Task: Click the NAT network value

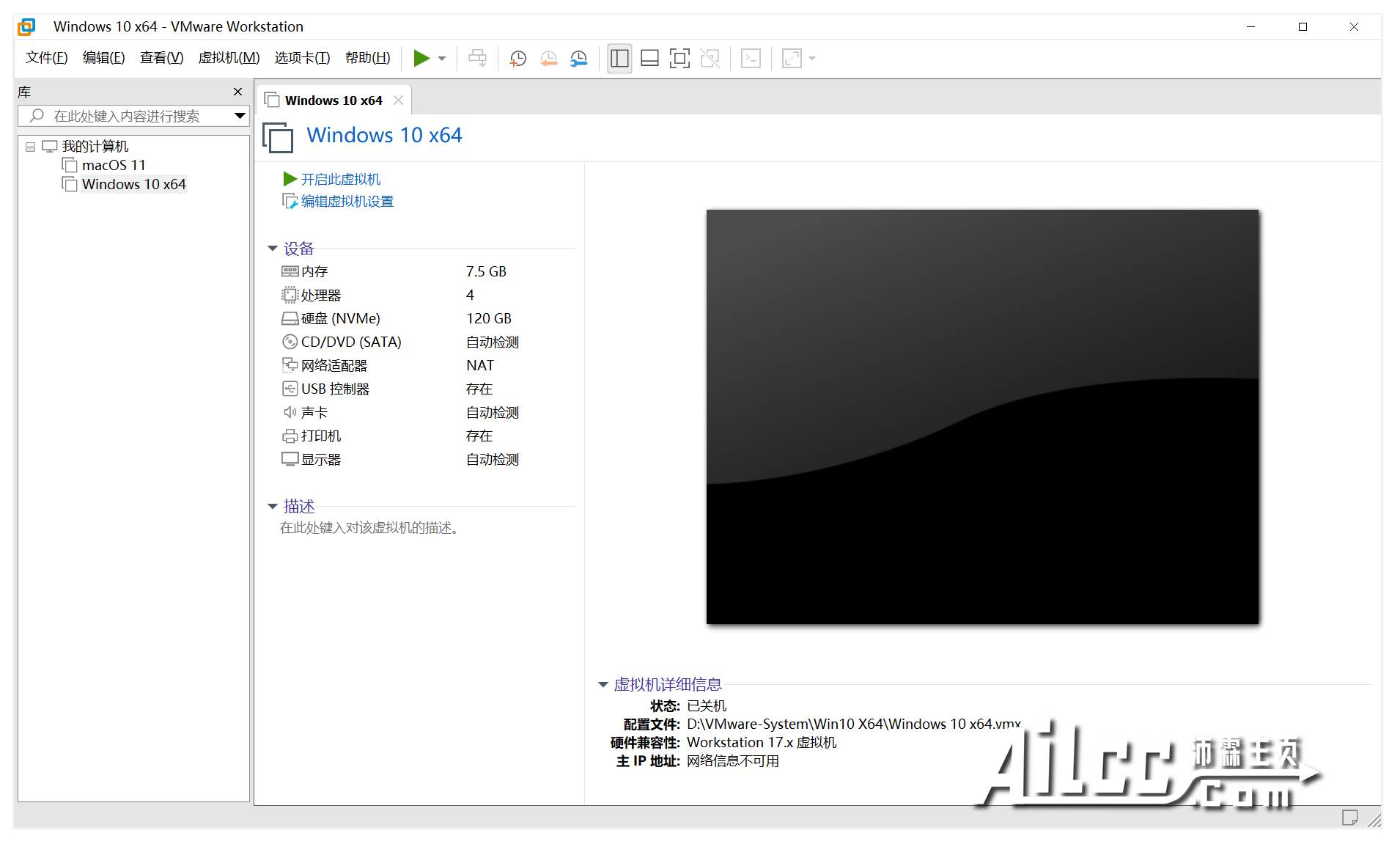Action: [x=480, y=365]
